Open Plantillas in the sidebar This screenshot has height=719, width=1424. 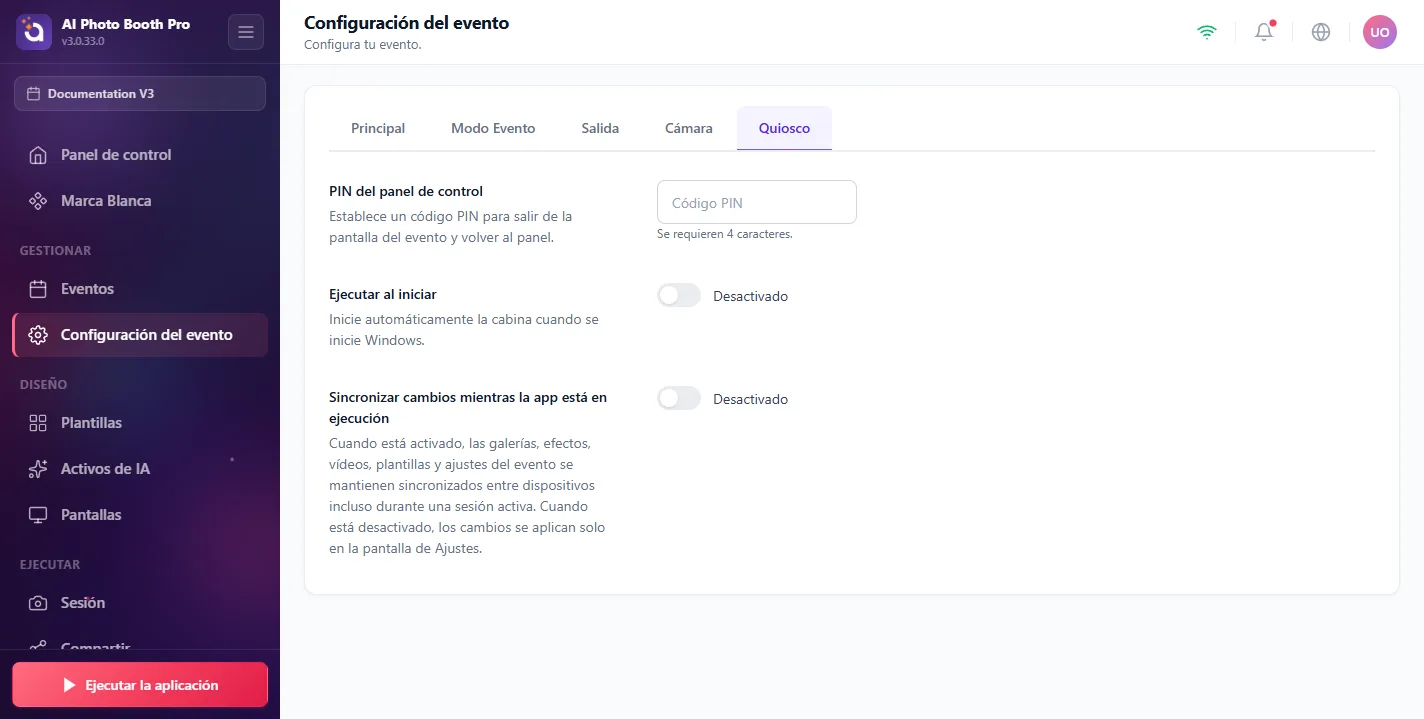coord(140,423)
